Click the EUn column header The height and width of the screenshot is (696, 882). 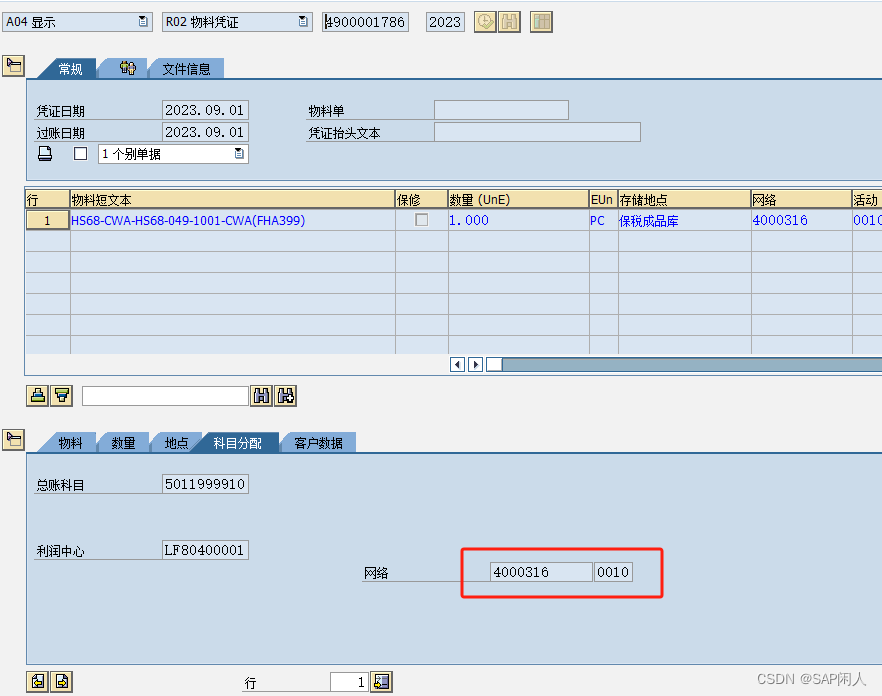click(x=604, y=200)
